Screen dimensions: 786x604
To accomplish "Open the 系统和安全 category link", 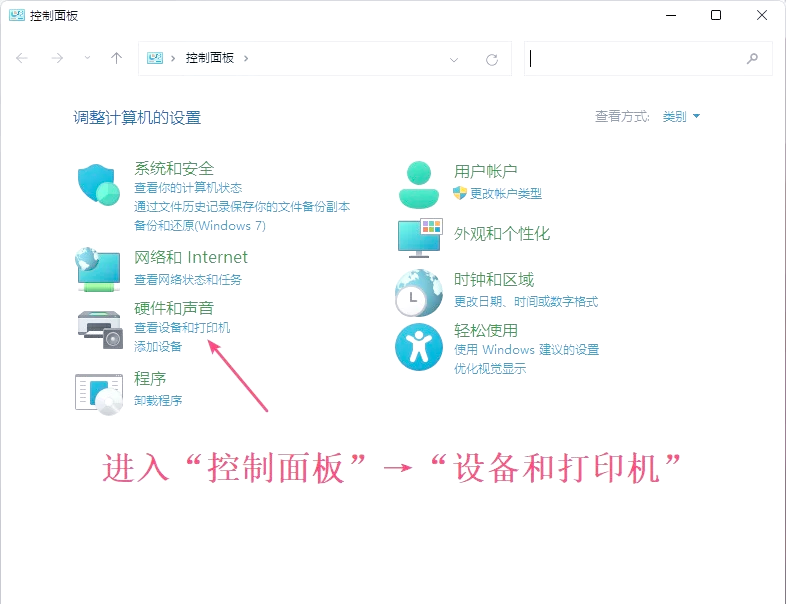I will (174, 168).
